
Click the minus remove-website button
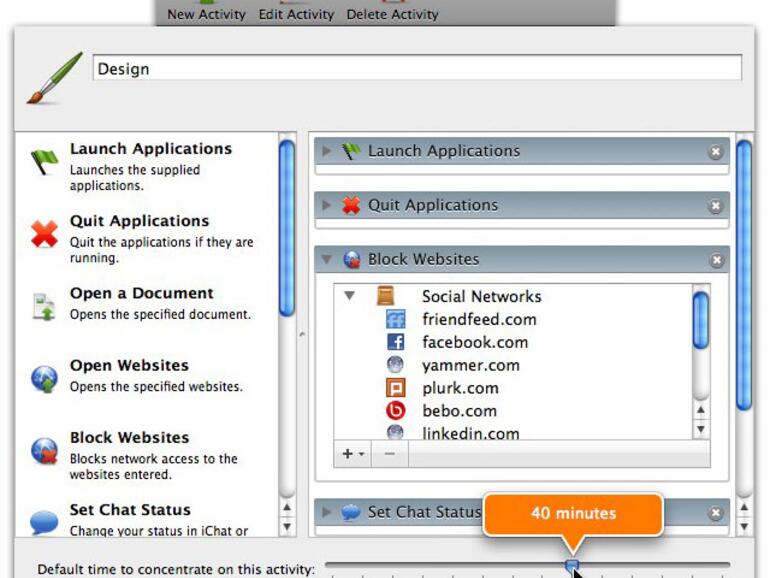pos(390,454)
